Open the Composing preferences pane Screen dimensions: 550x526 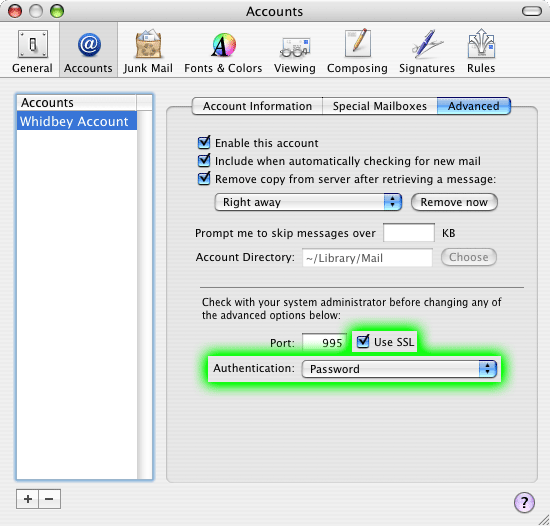click(x=357, y=51)
